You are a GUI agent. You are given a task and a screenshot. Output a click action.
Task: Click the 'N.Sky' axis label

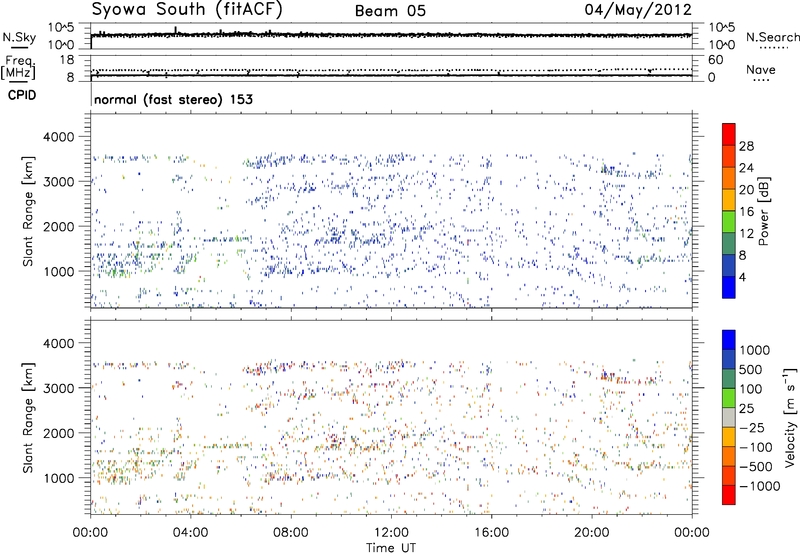coord(19,37)
